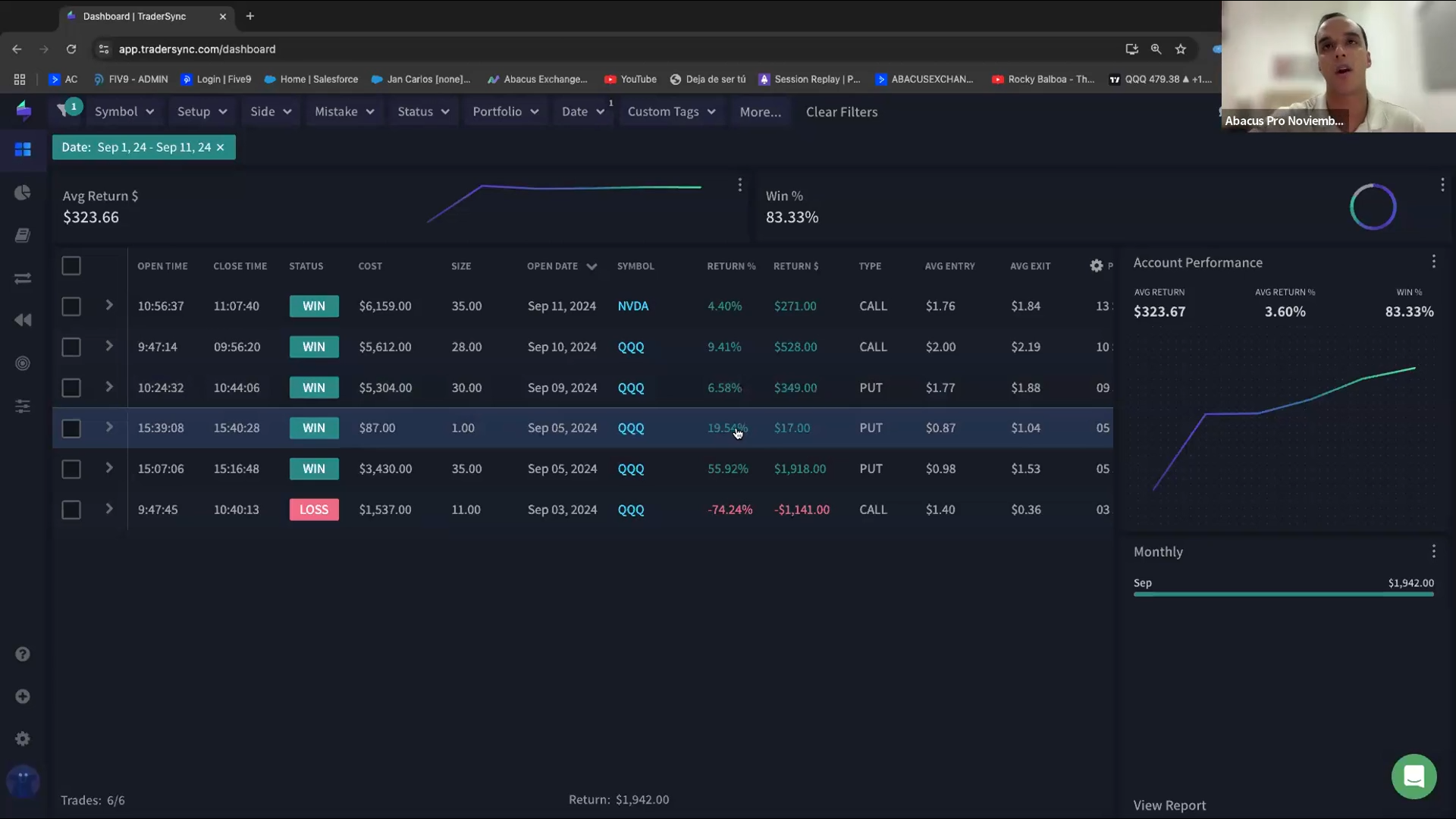1456x819 pixels.
Task: Toggle the select-all header checkbox
Action: [x=71, y=266]
